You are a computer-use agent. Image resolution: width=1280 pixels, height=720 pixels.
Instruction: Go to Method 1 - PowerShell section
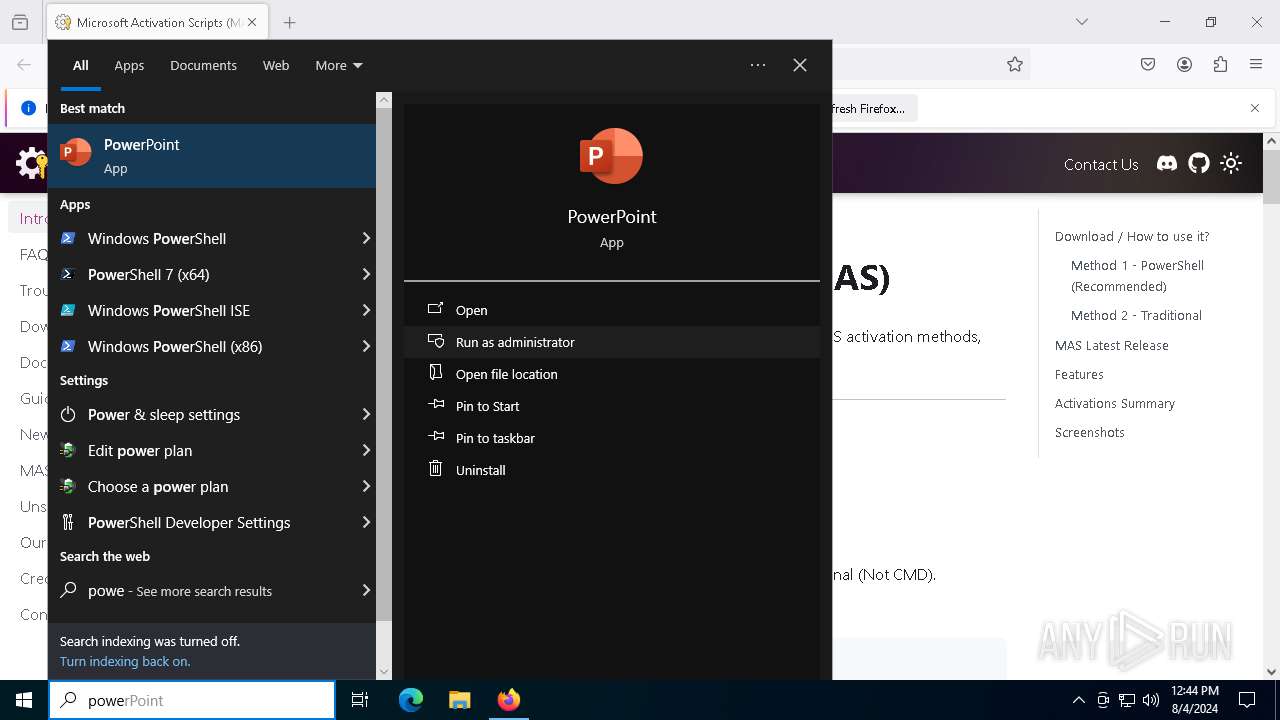pos(1137,276)
